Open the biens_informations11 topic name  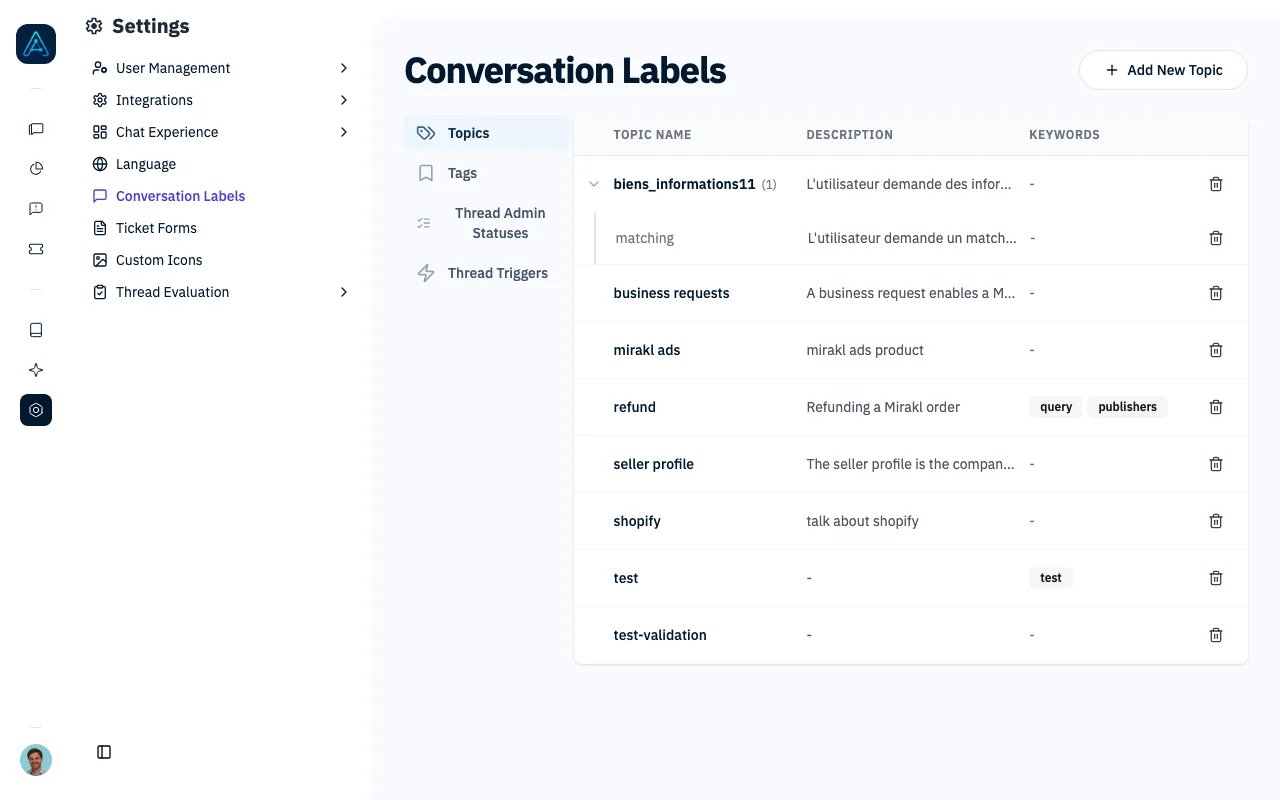click(x=684, y=184)
